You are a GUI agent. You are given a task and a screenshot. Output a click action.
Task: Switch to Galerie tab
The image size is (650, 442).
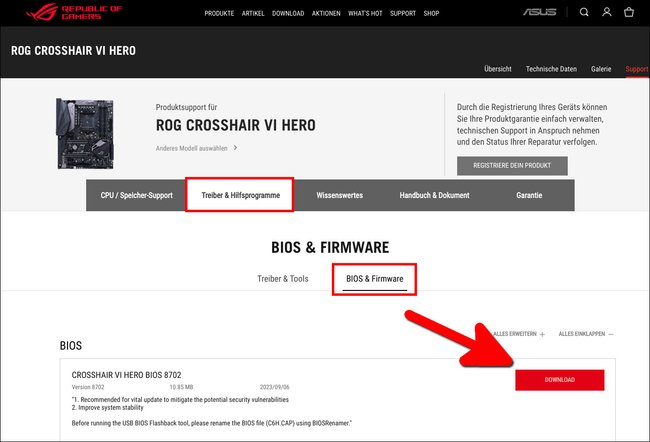601,69
